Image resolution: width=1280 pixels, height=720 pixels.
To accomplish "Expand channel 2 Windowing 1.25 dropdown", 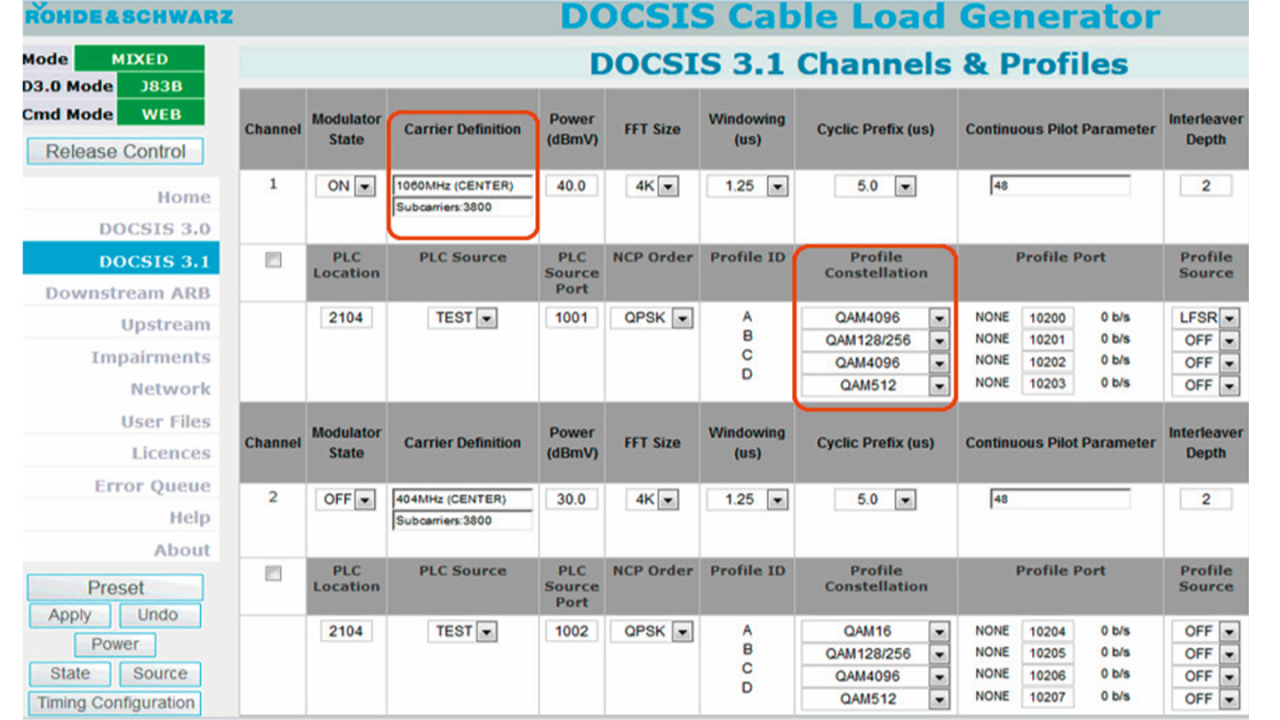I will (x=747, y=499).
